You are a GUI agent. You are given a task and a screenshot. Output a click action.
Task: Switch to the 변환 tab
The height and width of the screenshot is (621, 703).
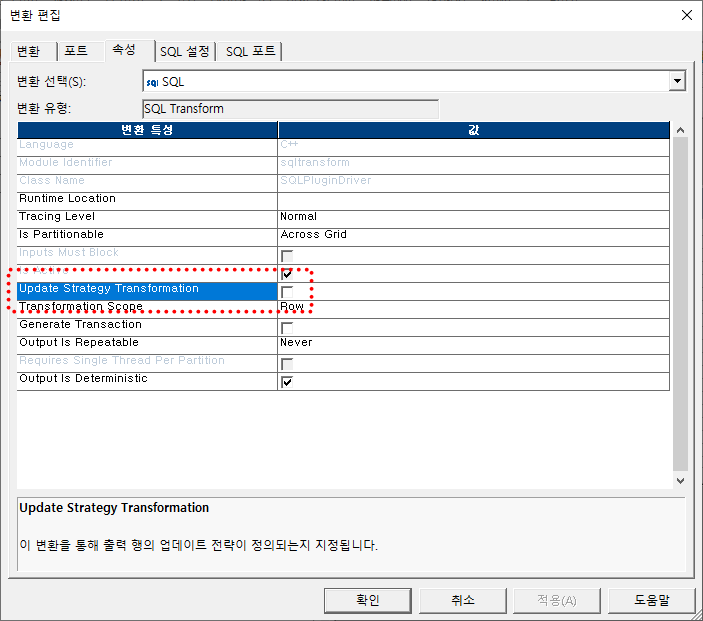pos(29,51)
